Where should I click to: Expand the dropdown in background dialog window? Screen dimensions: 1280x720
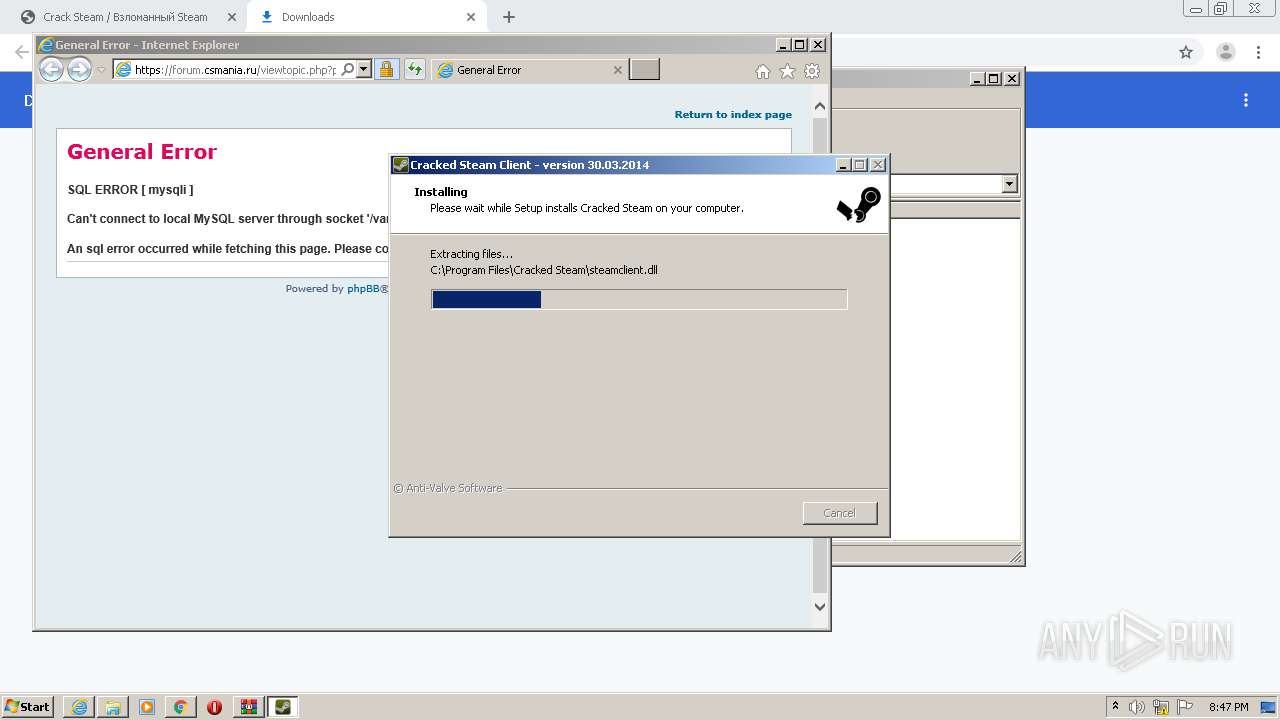click(1009, 184)
